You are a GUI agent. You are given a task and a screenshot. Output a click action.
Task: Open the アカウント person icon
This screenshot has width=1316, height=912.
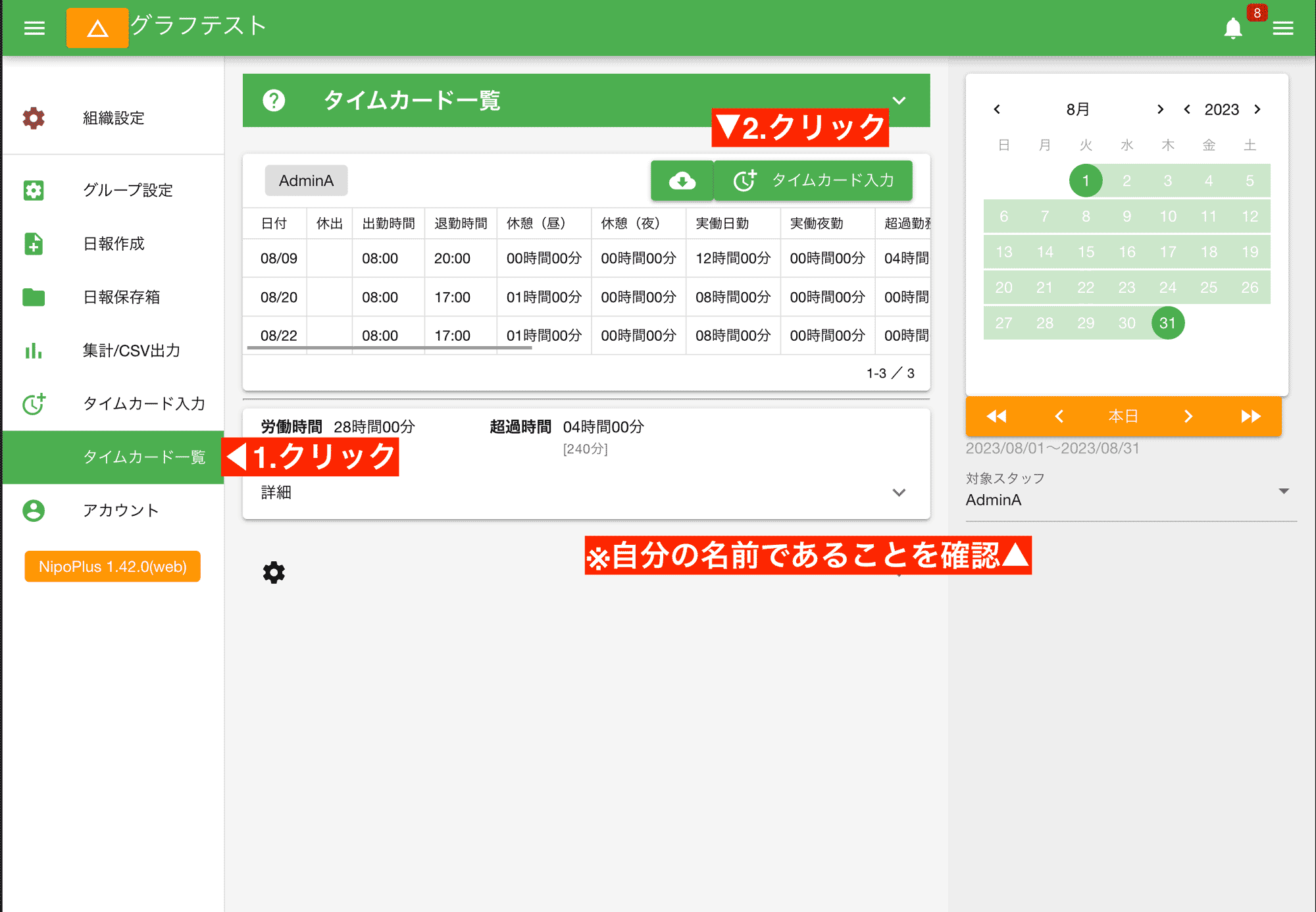32,511
